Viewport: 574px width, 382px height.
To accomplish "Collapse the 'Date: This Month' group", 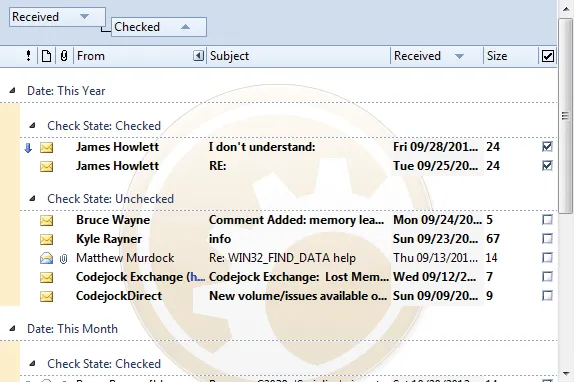I will [x=12, y=328].
